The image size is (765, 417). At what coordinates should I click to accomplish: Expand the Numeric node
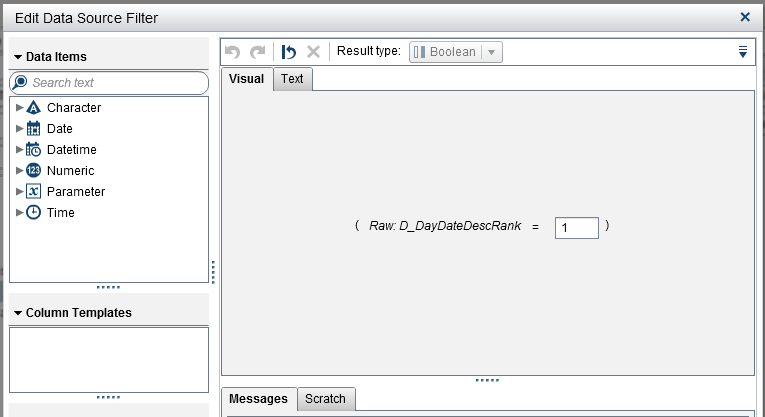pyautogui.click(x=20, y=170)
